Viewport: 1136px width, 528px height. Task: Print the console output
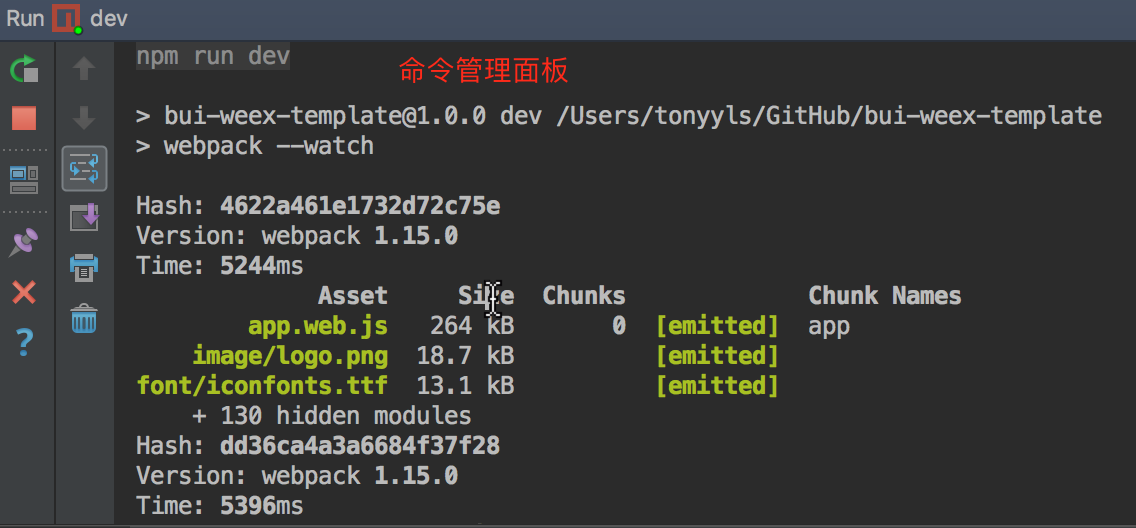pyautogui.click(x=84, y=267)
